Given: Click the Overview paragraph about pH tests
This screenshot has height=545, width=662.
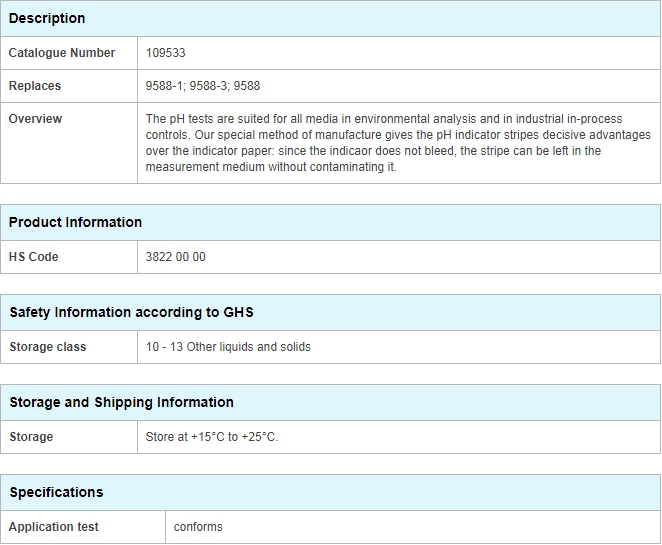Looking at the screenshot, I should pyautogui.click(x=398, y=143).
